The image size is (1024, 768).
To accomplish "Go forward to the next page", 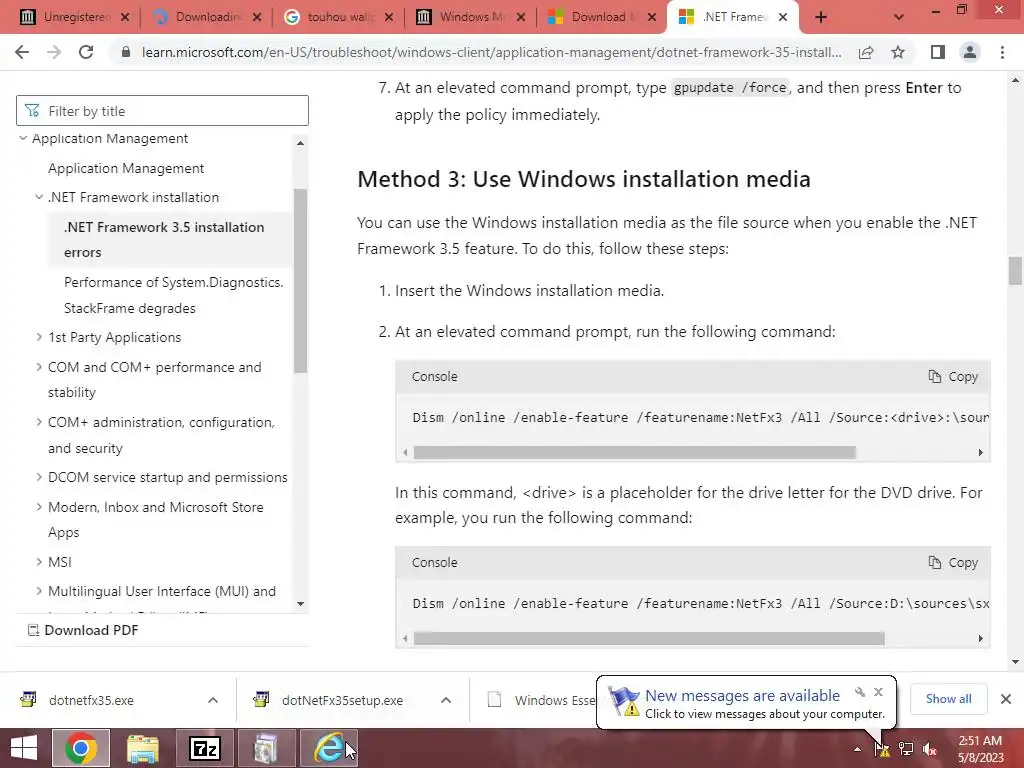I will [x=54, y=52].
